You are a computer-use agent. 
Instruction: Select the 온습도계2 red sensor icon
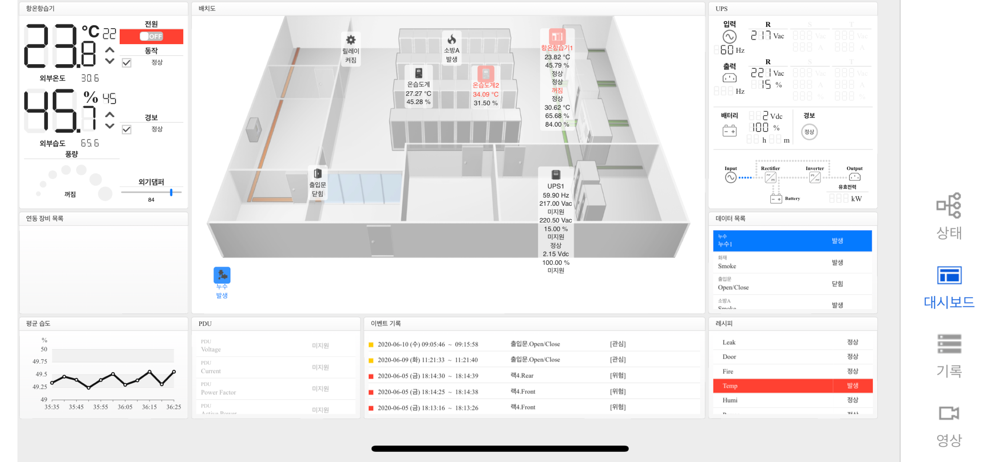tap(485, 73)
